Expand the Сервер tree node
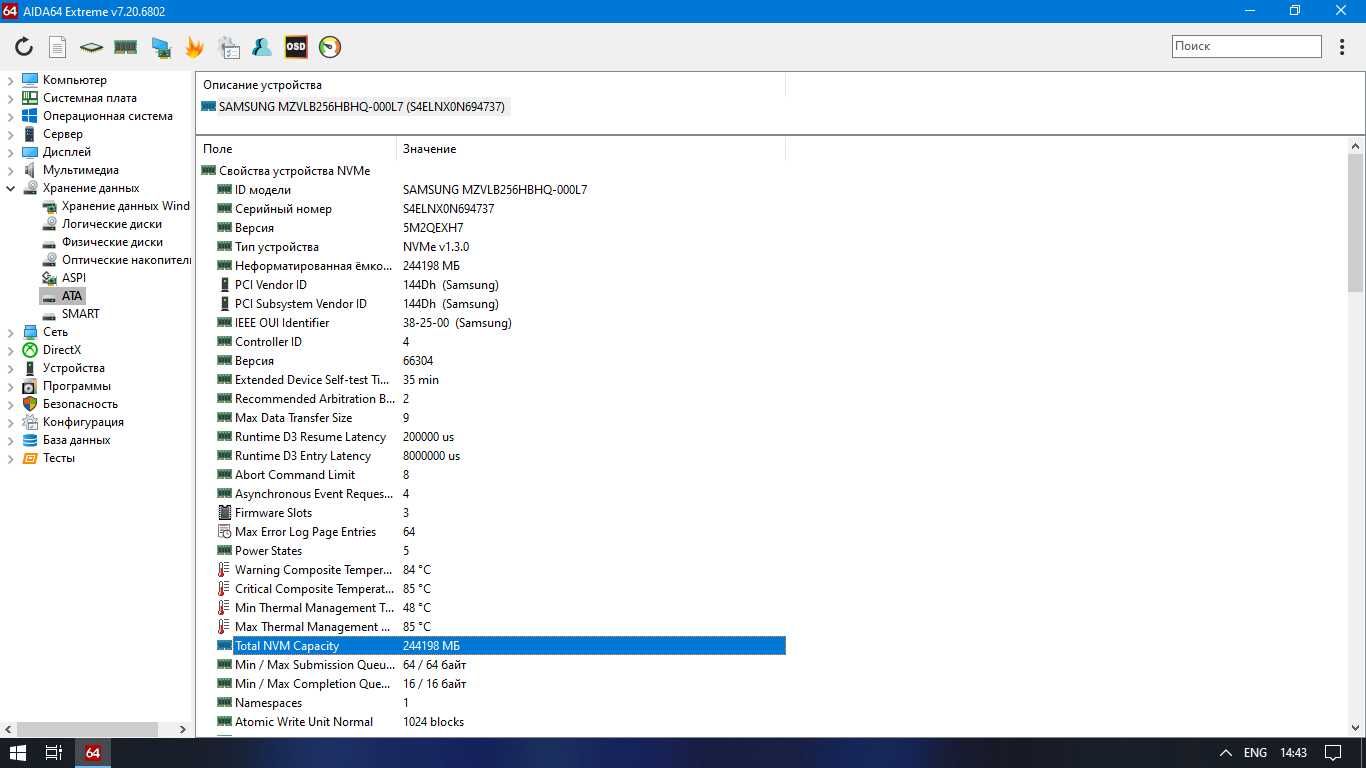 point(11,134)
